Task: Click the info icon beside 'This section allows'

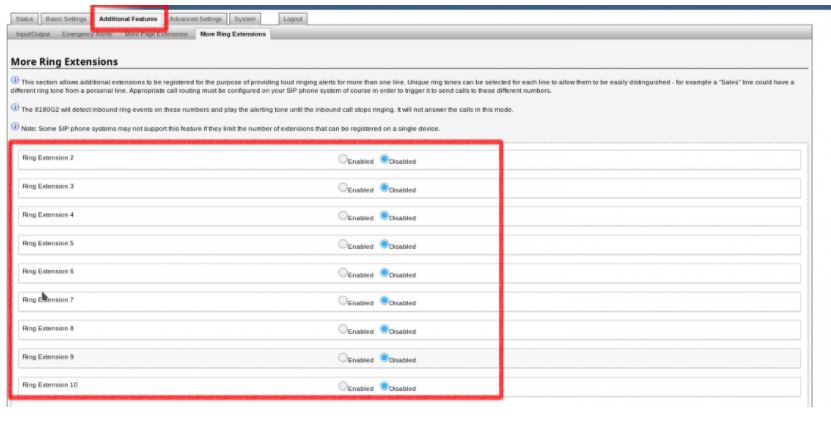Action: pyautogui.click(x=15, y=81)
